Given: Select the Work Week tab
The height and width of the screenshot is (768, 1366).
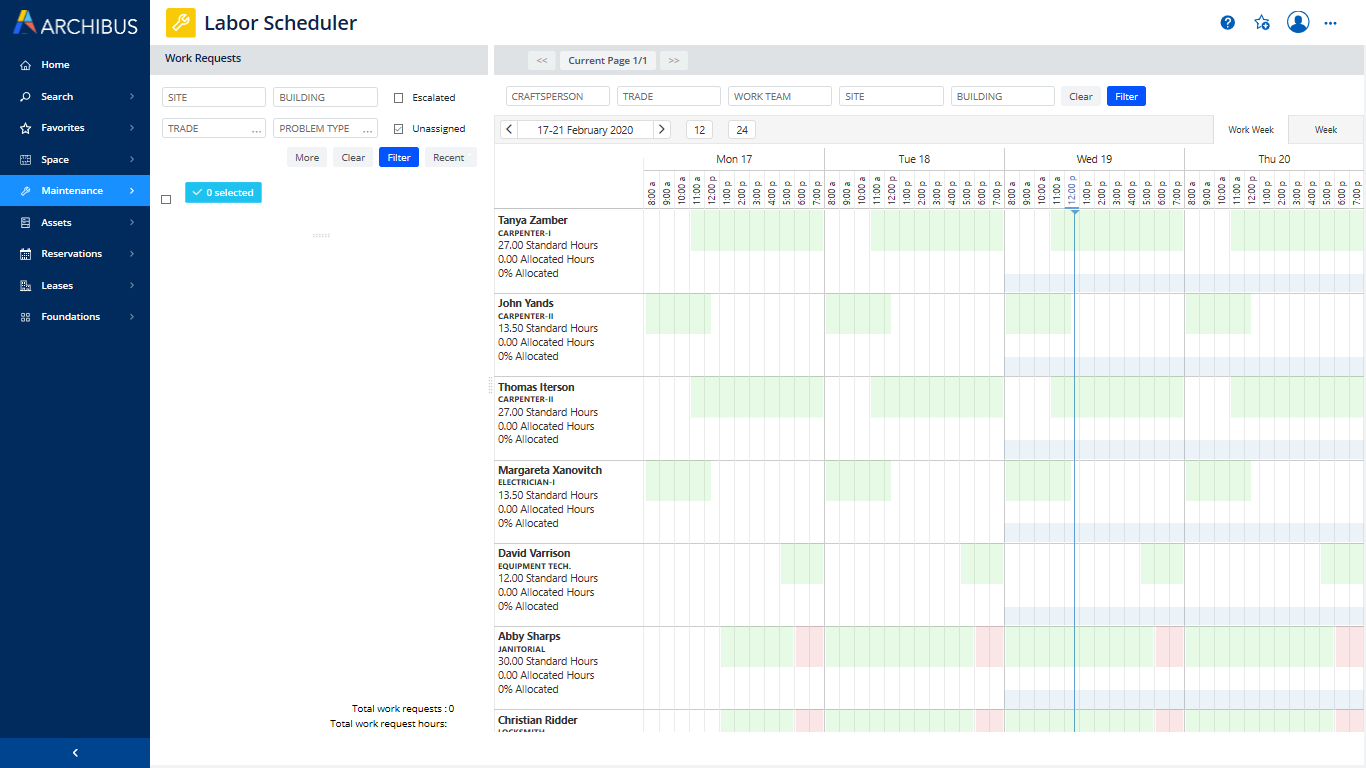Looking at the screenshot, I should (x=1250, y=130).
